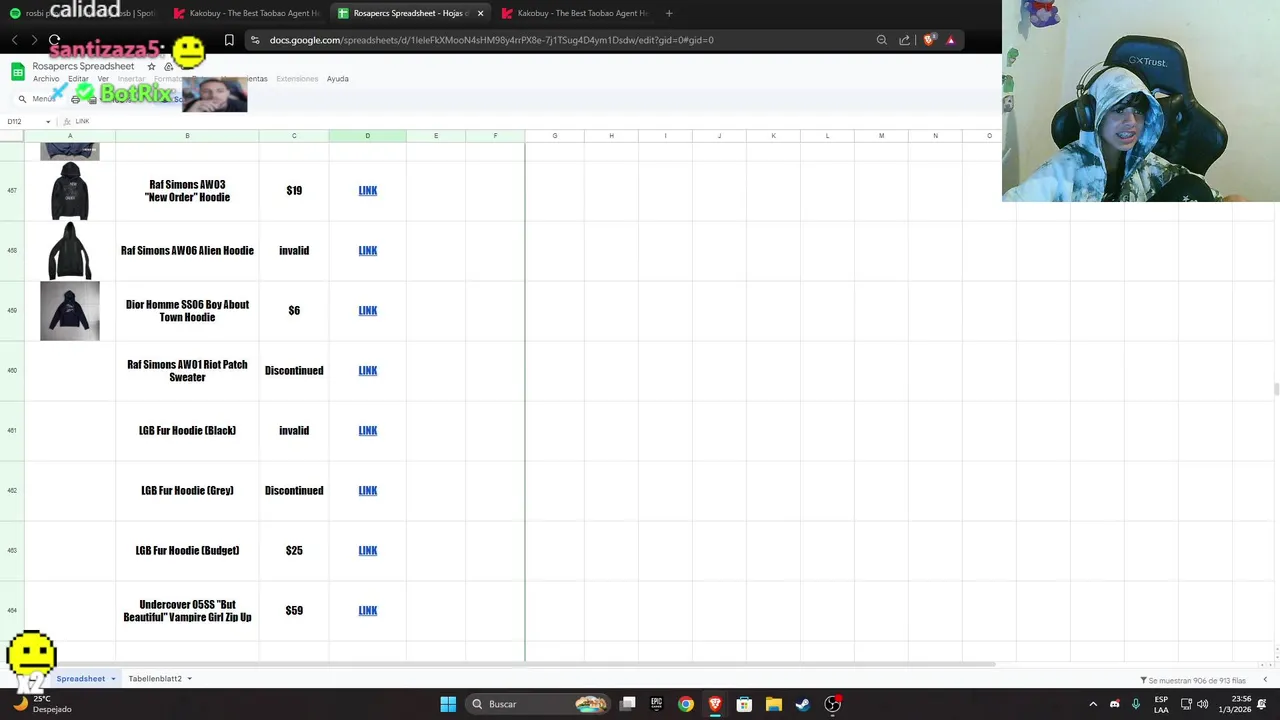1280x720 pixels.
Task: Switch to Brave browser on the taskbar
Action: [x=714, y=704]
